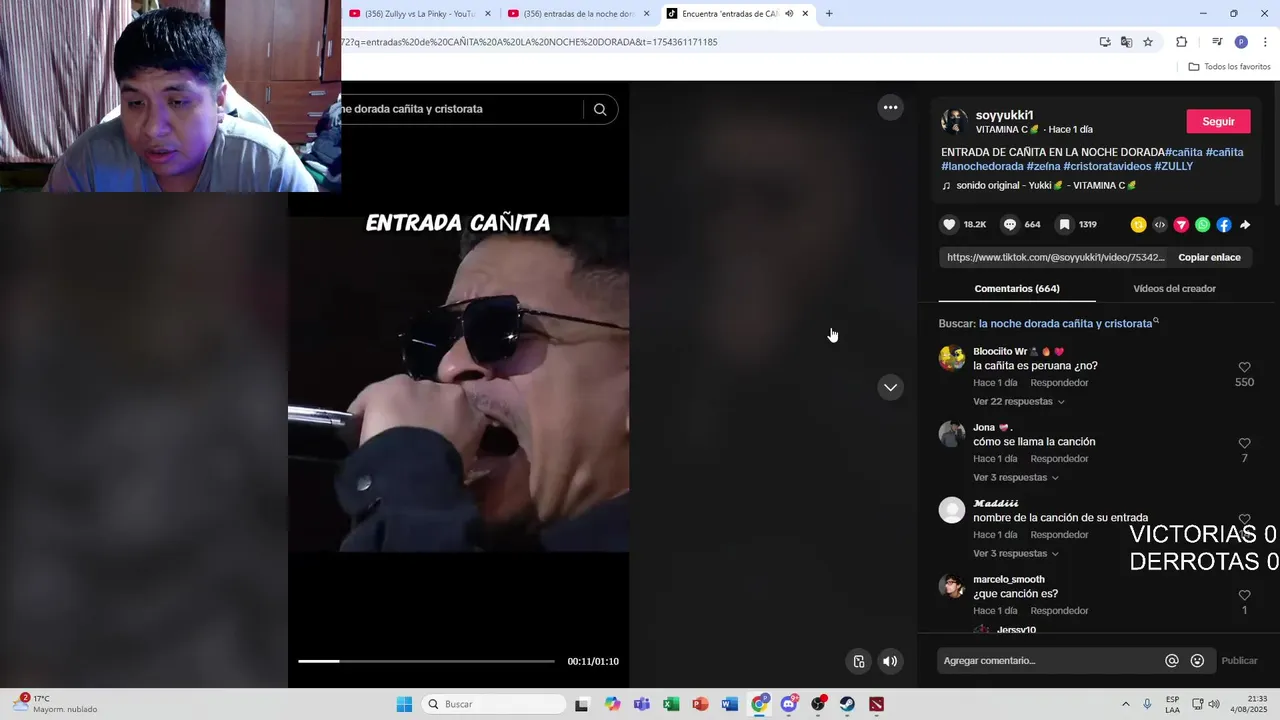This screenshot has height=720, width=1280.
Task: Switch to the Videos del creador tab
Action: 1174,289
